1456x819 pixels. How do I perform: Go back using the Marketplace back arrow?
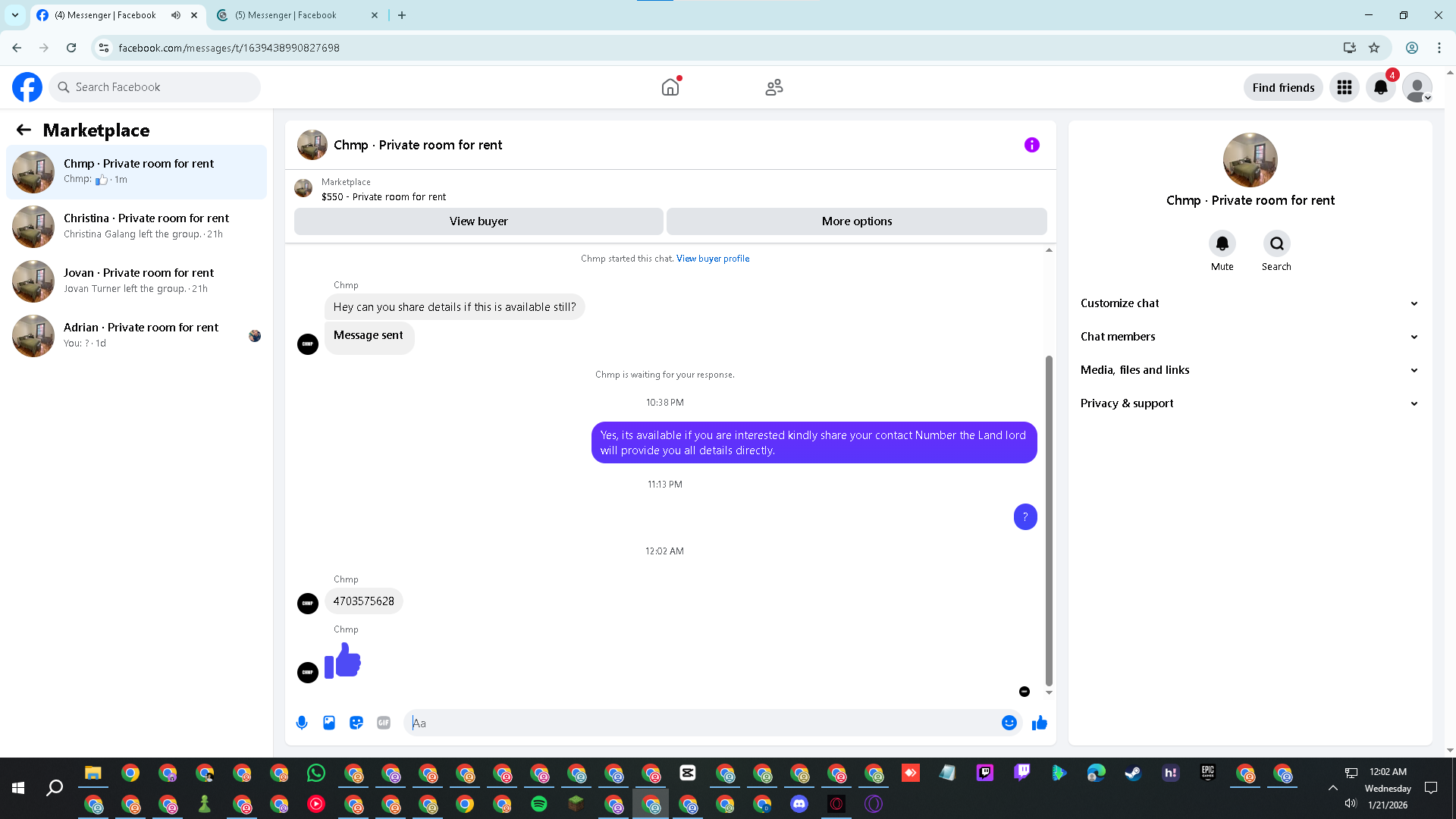[x=24, y=130]
